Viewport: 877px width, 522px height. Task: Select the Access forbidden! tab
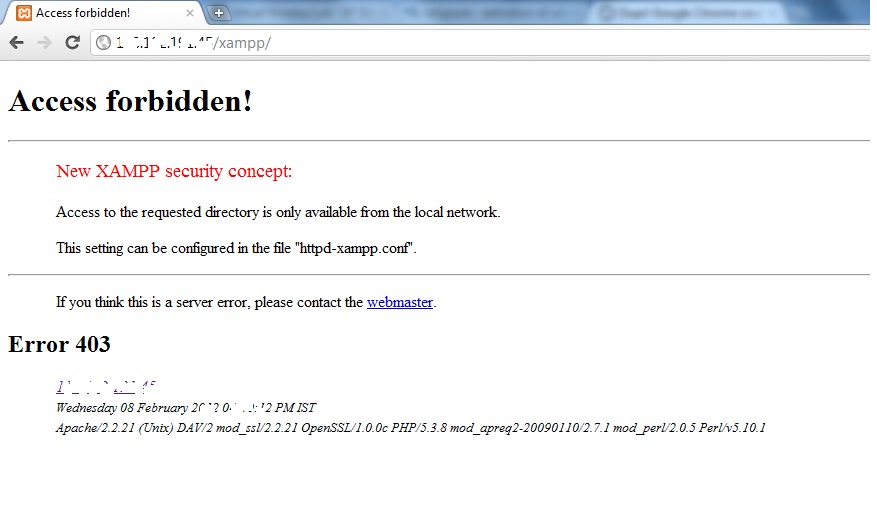pos(103,13)
